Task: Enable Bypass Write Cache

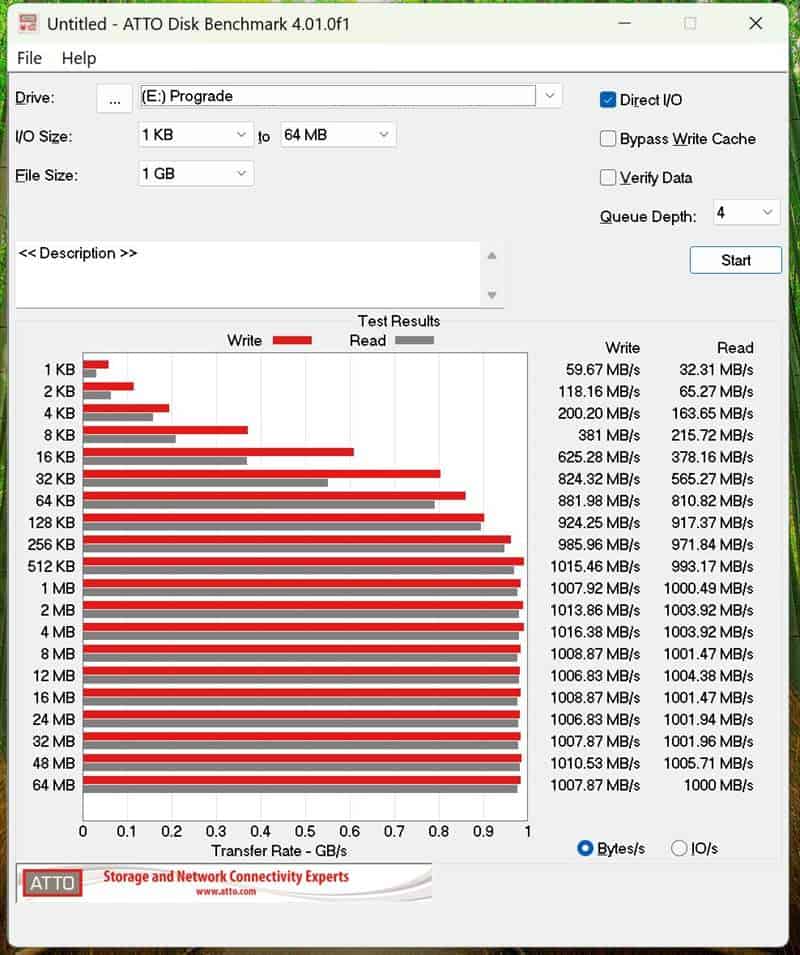Action: pos(608,139)
